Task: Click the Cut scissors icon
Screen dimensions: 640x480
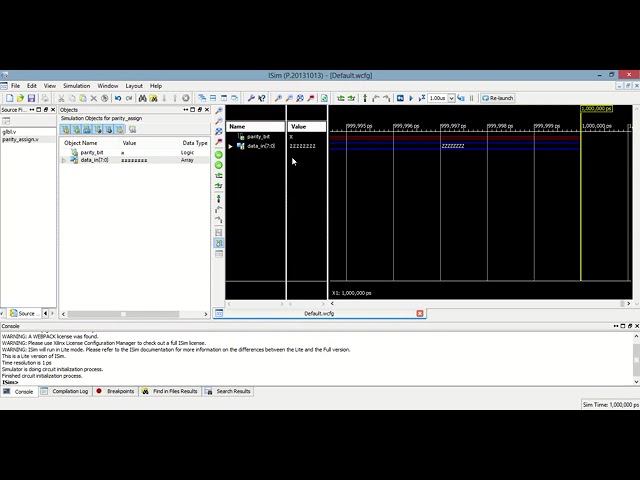Action: pyautogui.click(x=61, y=98)
